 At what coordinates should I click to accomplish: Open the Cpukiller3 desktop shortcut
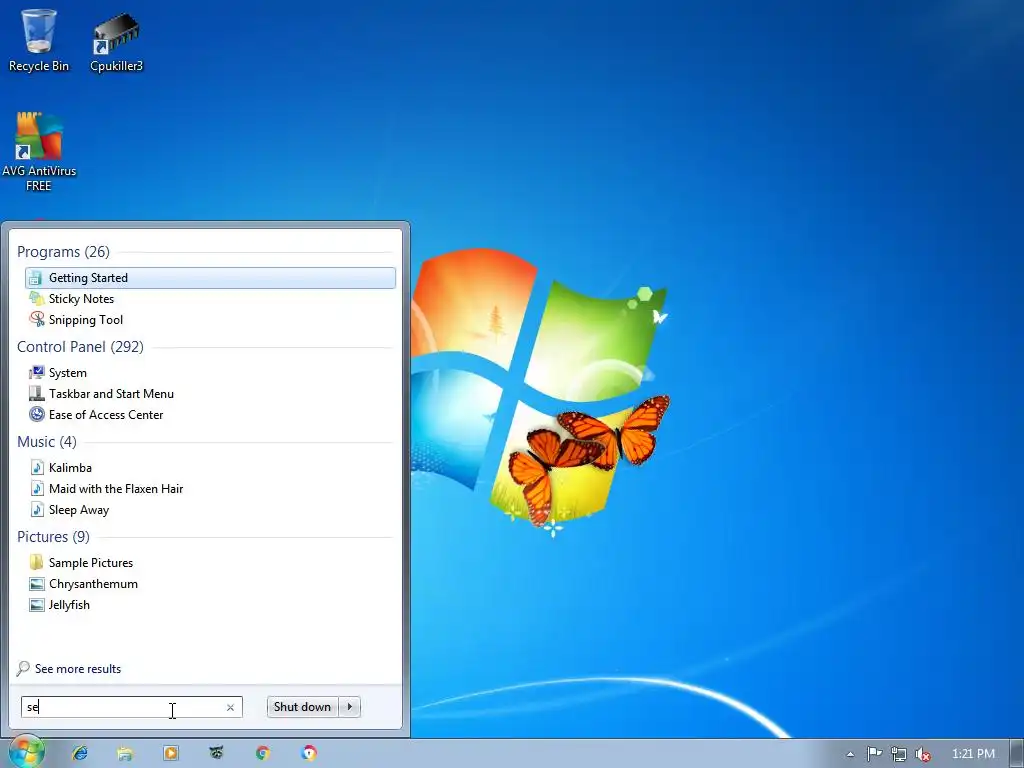point(116,40)
